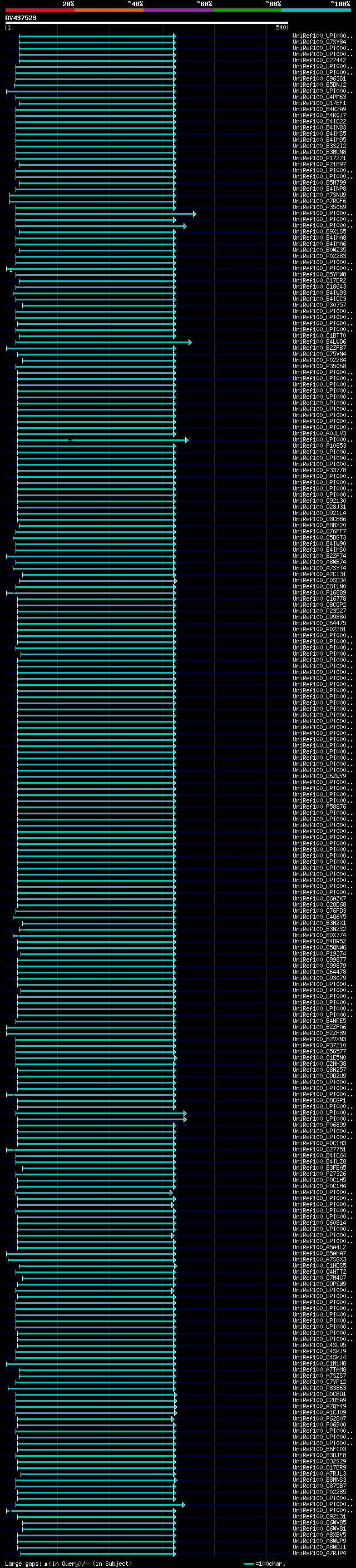Screen dimensions: 356x1568
Task: Click the UniRef100_P37210 row label
Action: (319, 1045)
